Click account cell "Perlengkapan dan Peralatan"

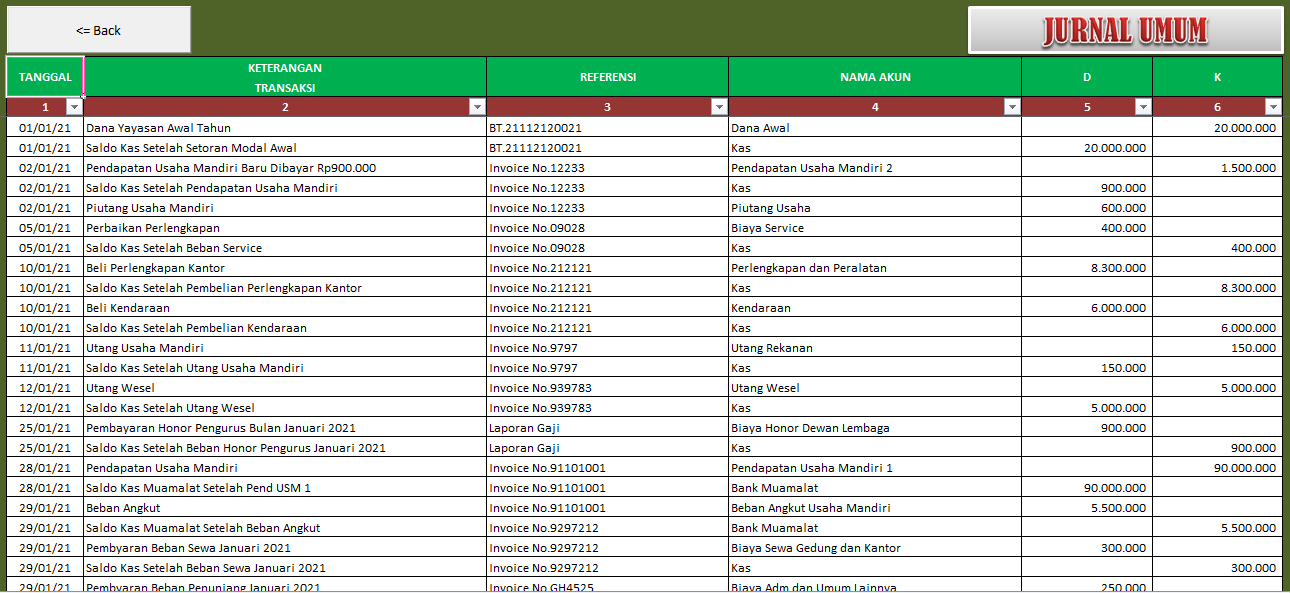pos(875,268)
